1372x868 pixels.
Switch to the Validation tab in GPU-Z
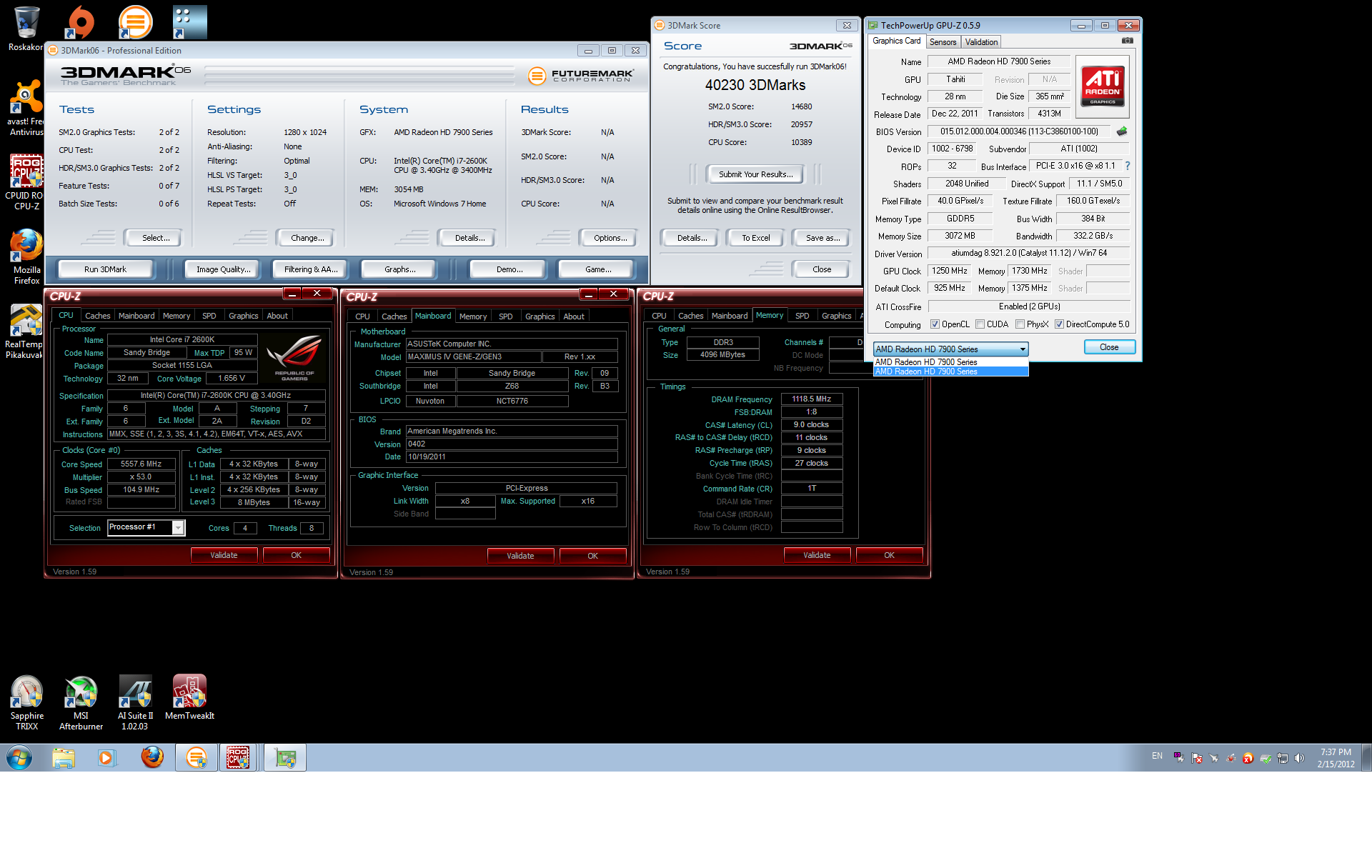coord(981,42)
